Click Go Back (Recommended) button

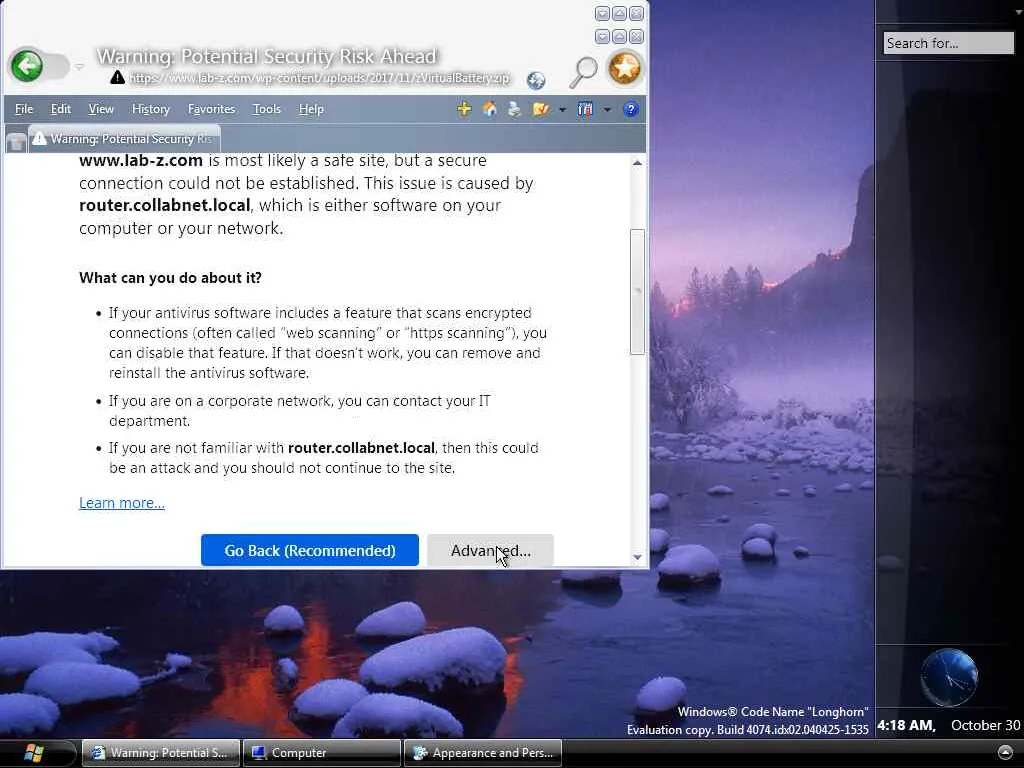[x=310, y=551]
